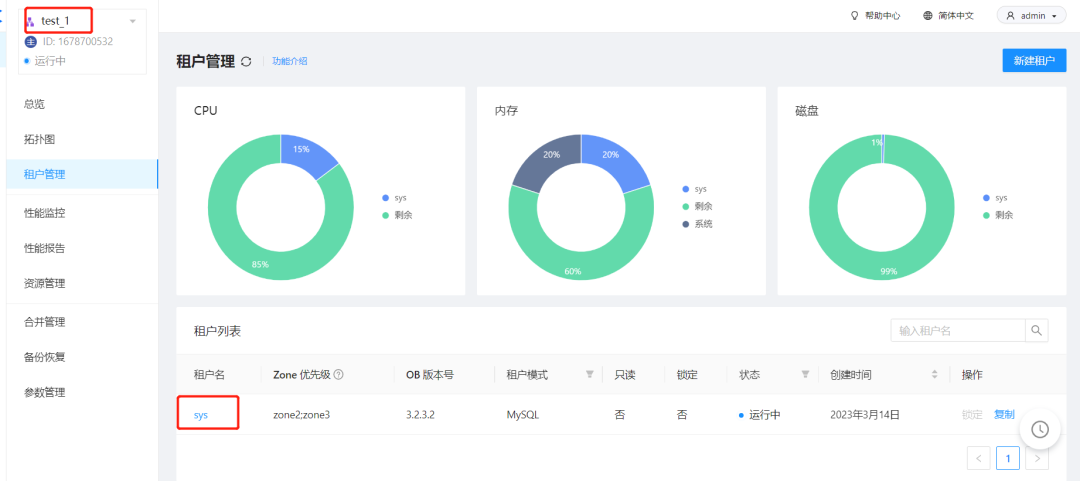Click the cluster icon next to test_1
Image resolution: width=1080 pixels, height=481 pixels.
pyautogui.click(x=30, y=22)
